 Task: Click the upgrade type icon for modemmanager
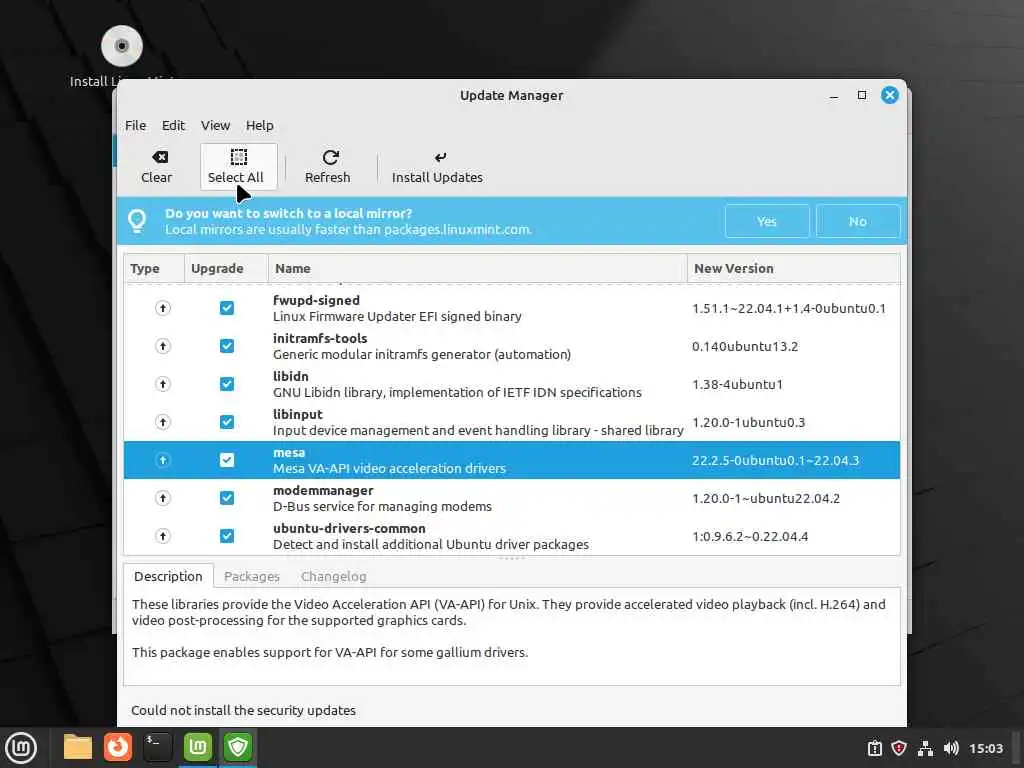tap(163, 498)
